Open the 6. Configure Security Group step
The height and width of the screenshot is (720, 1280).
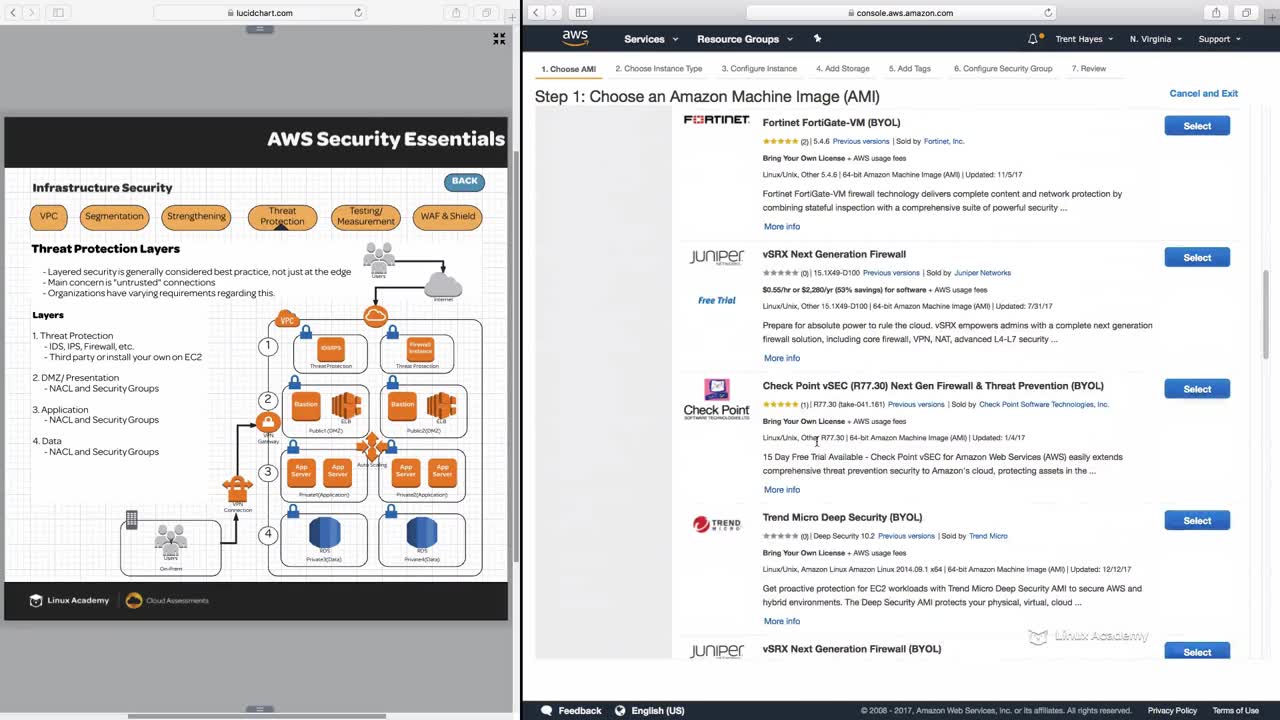1003,69
